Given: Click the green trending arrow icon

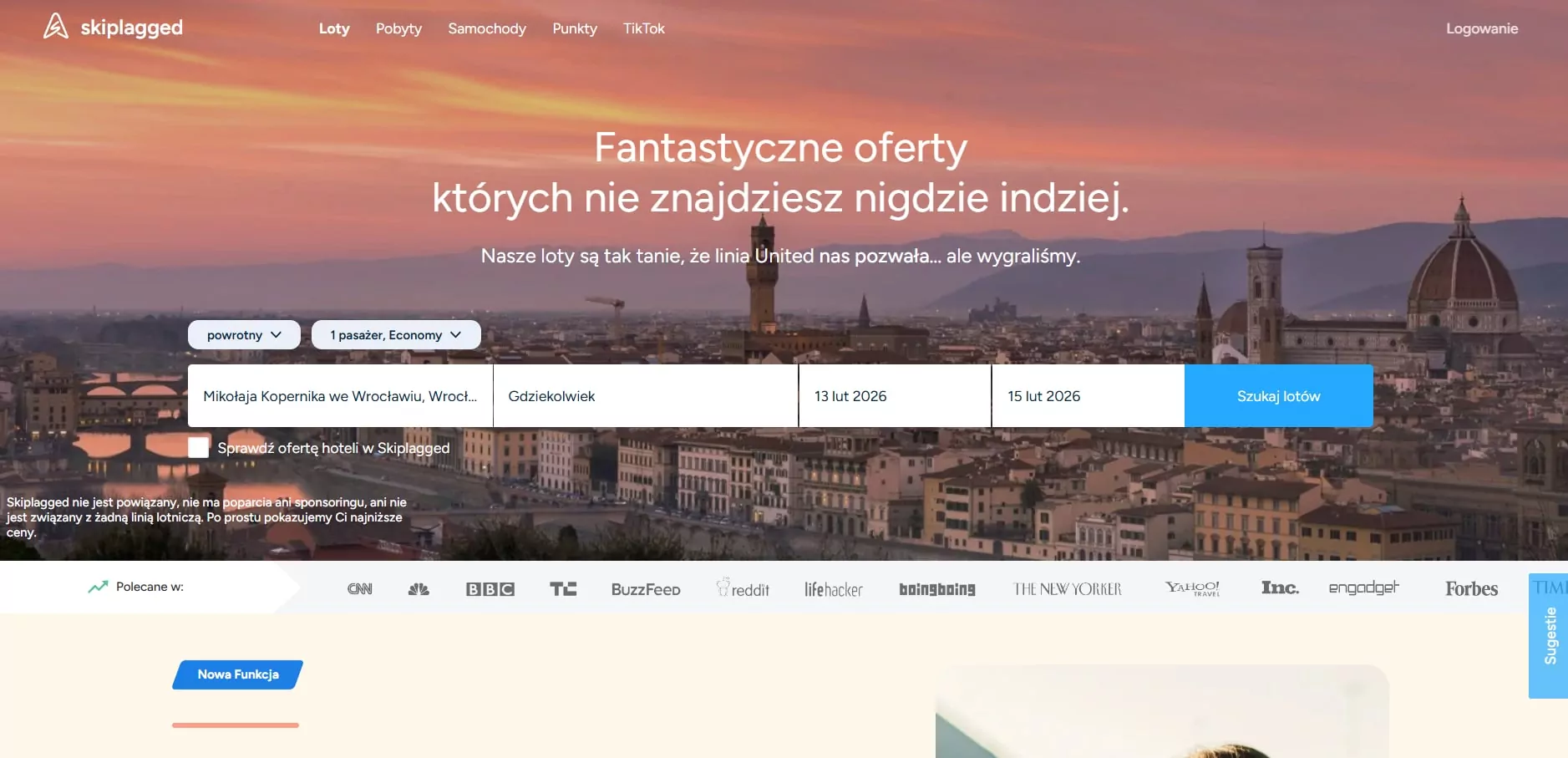Looking at the screenshot, I should click(98, 587).
